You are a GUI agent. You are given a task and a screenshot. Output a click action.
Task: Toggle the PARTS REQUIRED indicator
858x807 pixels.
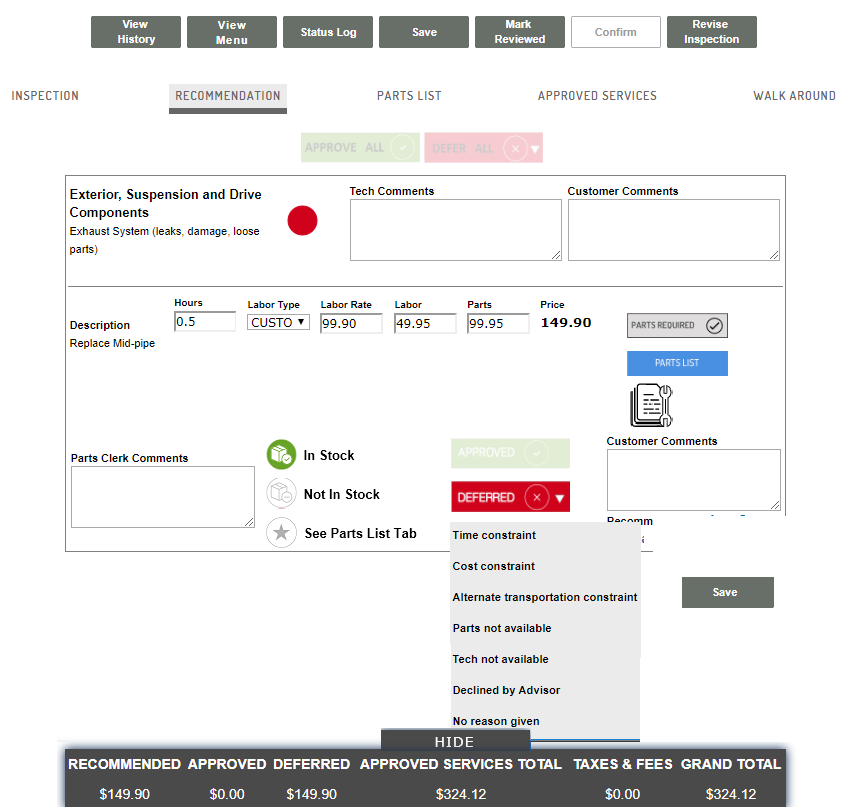[x=677, y=325]
